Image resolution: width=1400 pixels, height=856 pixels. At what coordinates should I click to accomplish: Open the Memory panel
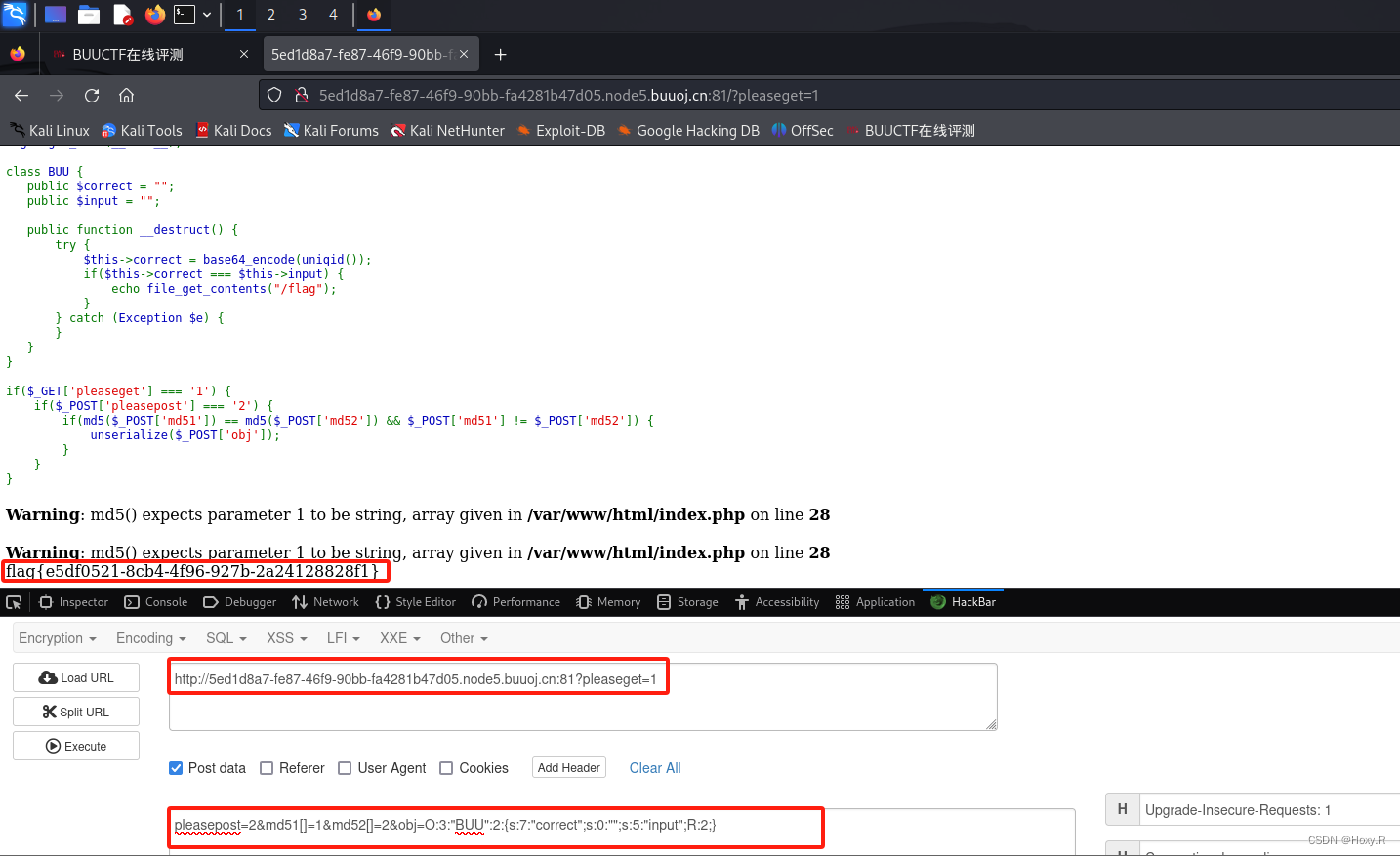coord(607,602)
